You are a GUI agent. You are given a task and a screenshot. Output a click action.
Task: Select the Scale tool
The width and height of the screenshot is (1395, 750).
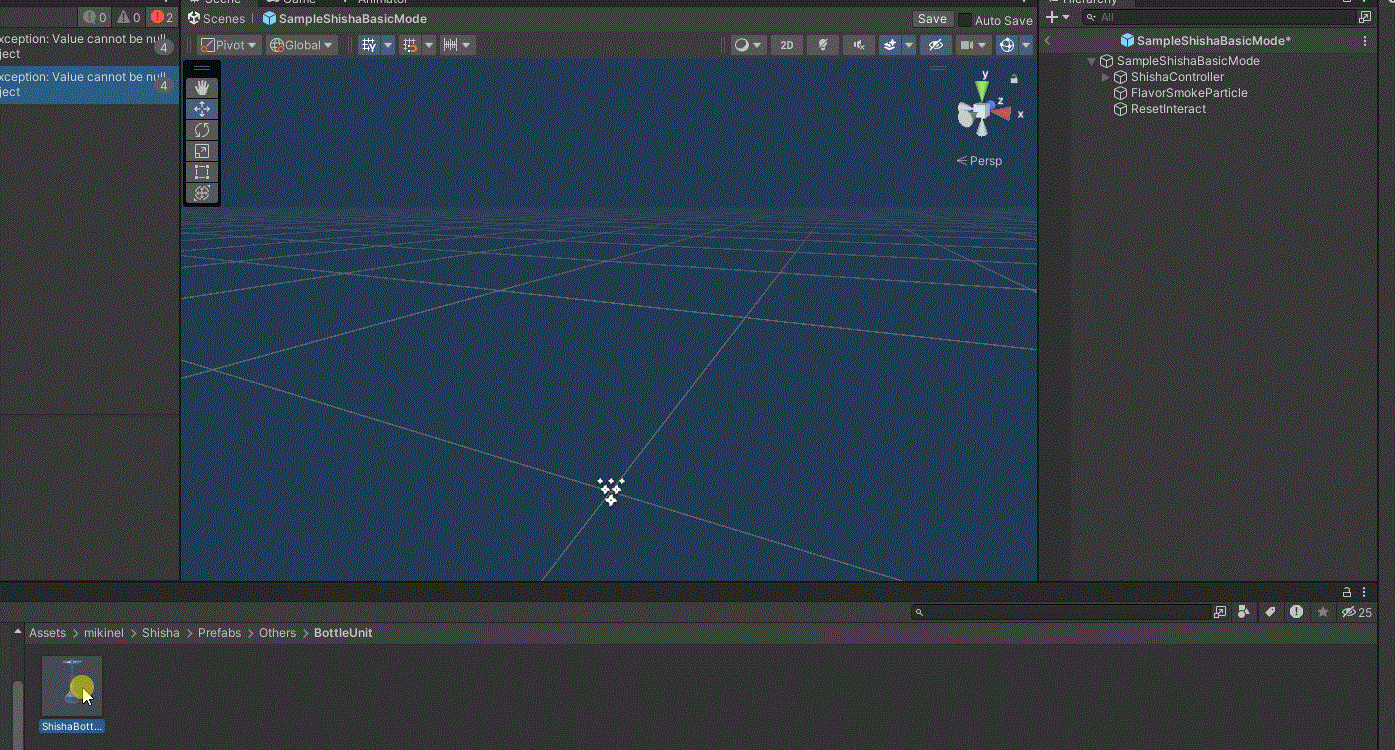tap(202, 151)
